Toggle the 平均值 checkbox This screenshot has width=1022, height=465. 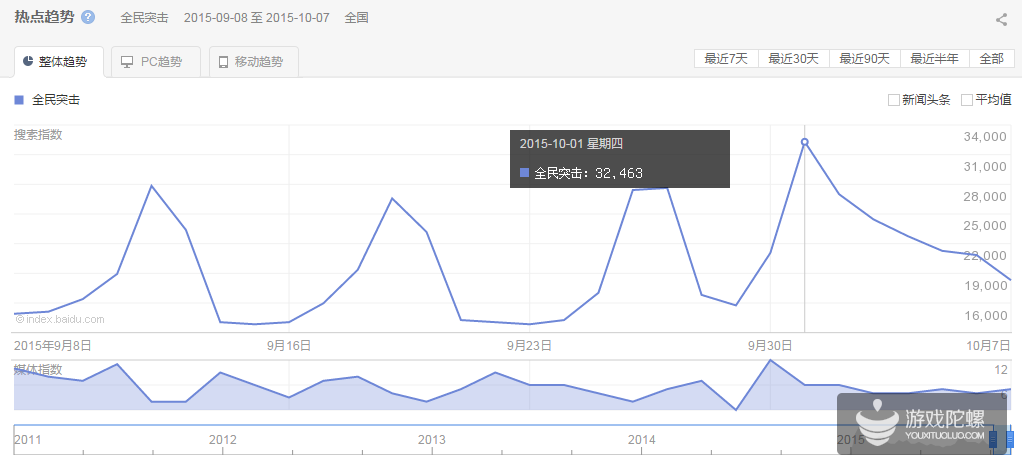pos(967,100)
